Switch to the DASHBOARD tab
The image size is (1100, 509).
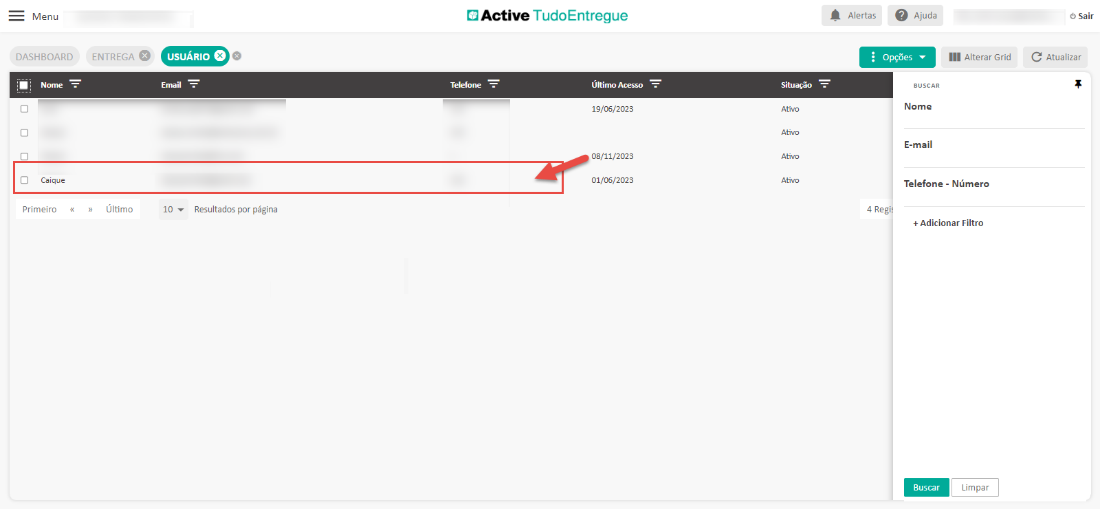pos(44,57)
